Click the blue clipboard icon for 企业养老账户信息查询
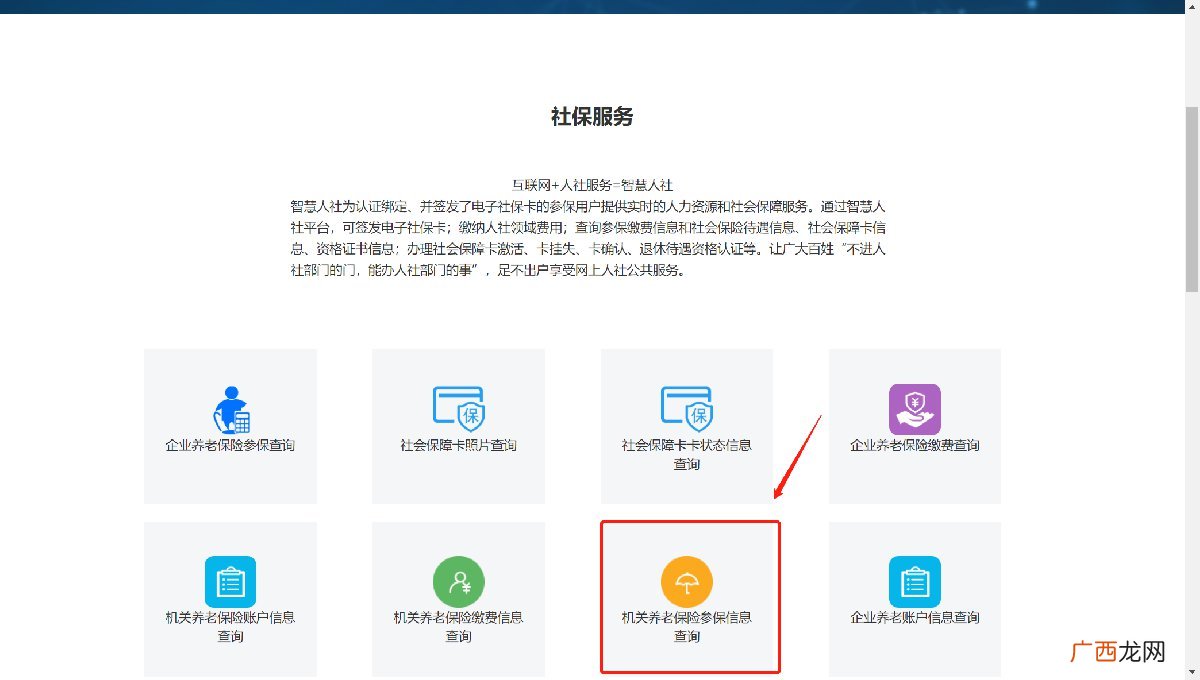 (915, 581)
